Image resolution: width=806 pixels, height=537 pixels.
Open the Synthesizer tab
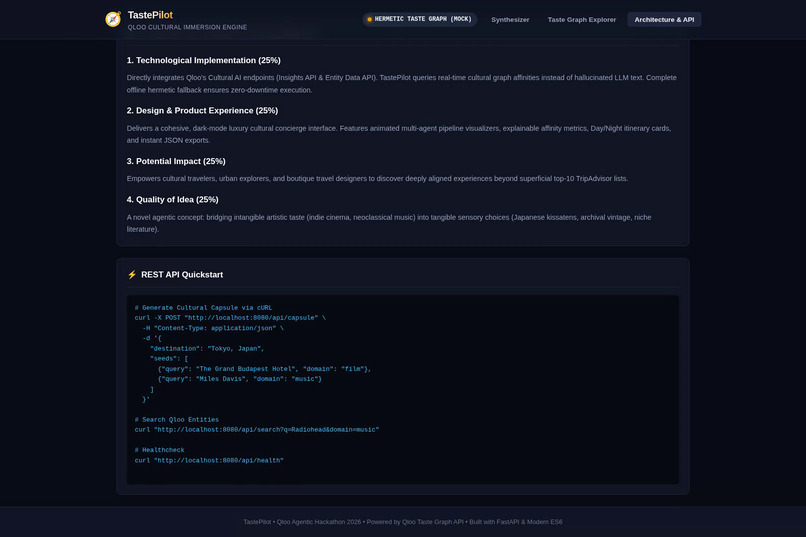pos(510,20)
